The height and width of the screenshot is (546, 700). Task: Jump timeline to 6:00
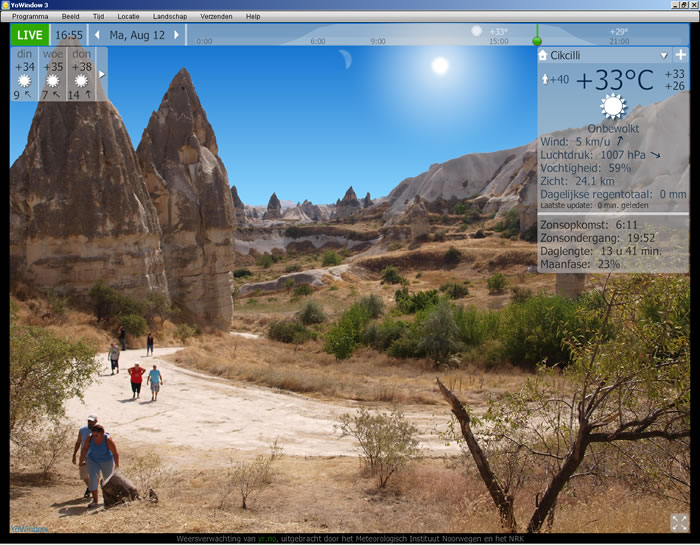[318, 41]
